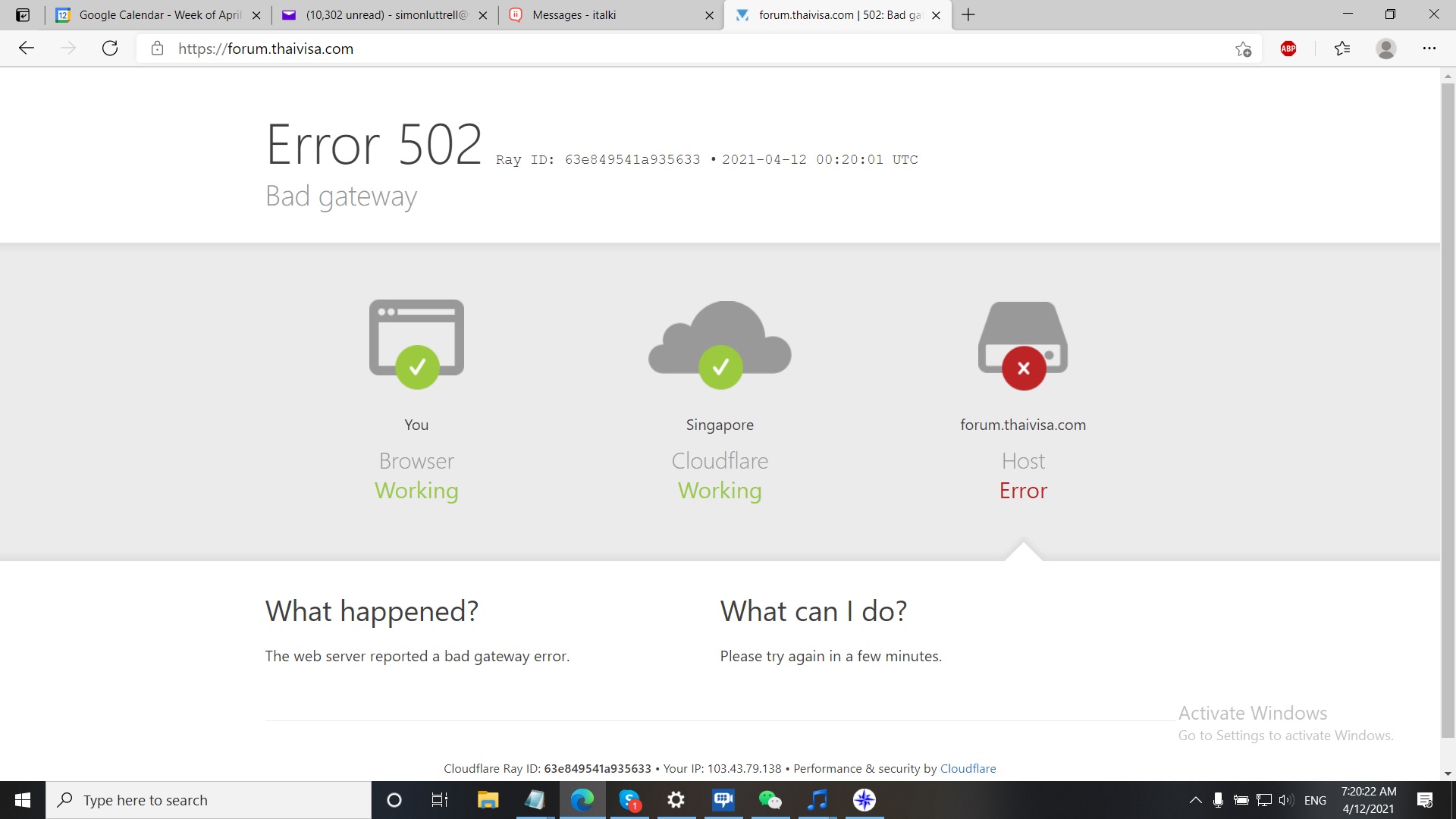Open a new browser tab
The height and width of the screenshot is (819, 1456).
(x=968, y=14)
